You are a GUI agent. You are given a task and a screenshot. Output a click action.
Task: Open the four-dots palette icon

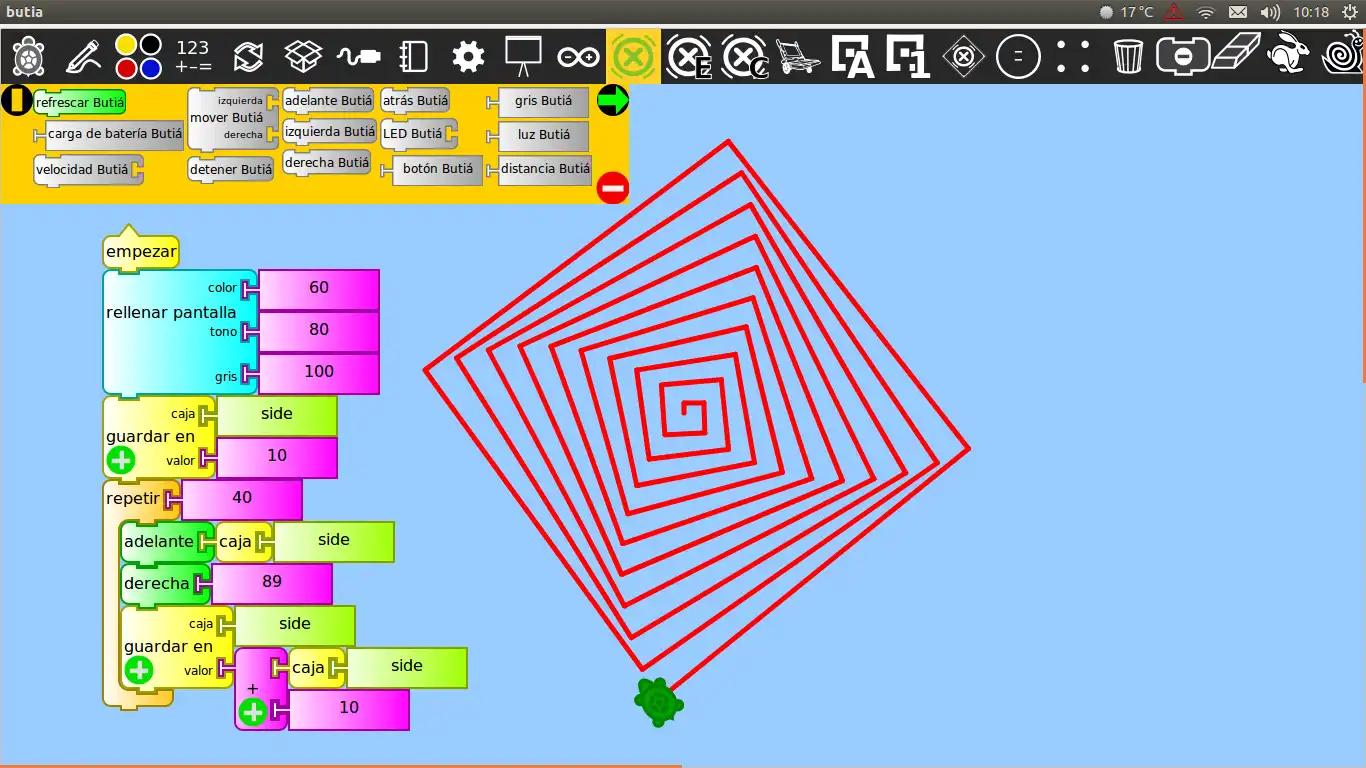pyautogui.click(x=1073, y=56)
